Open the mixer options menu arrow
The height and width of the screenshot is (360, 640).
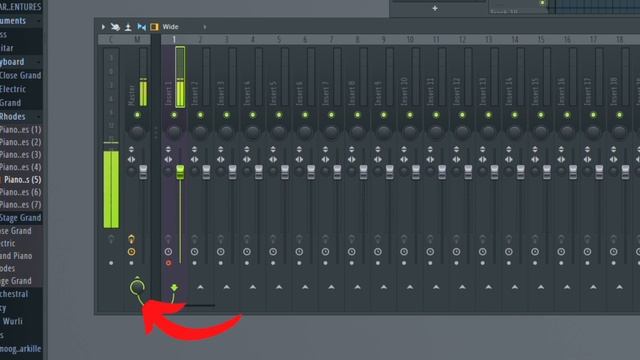(103, 27)
